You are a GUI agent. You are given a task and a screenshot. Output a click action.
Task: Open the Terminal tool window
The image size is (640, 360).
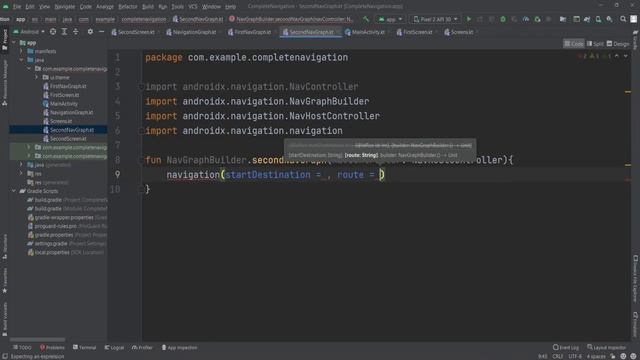coord(84,347)
